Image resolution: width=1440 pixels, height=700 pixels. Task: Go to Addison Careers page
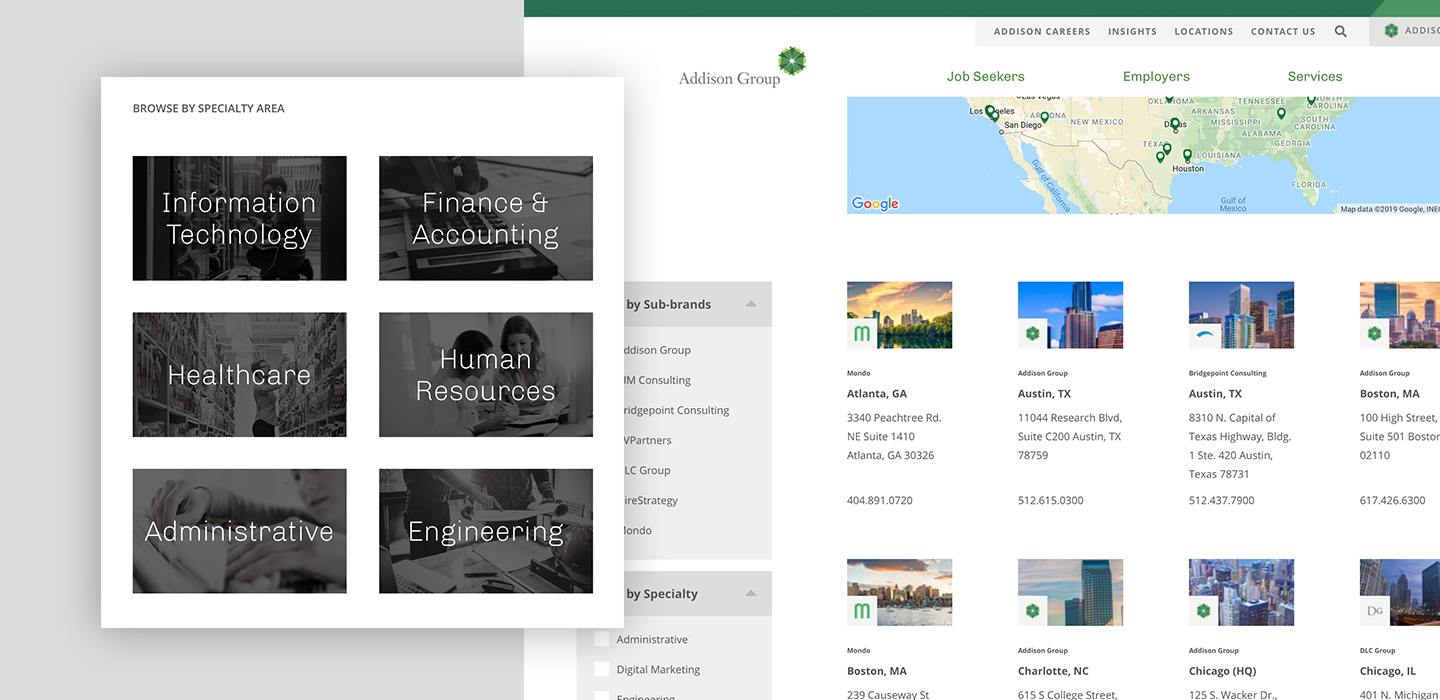(1042, 31)
